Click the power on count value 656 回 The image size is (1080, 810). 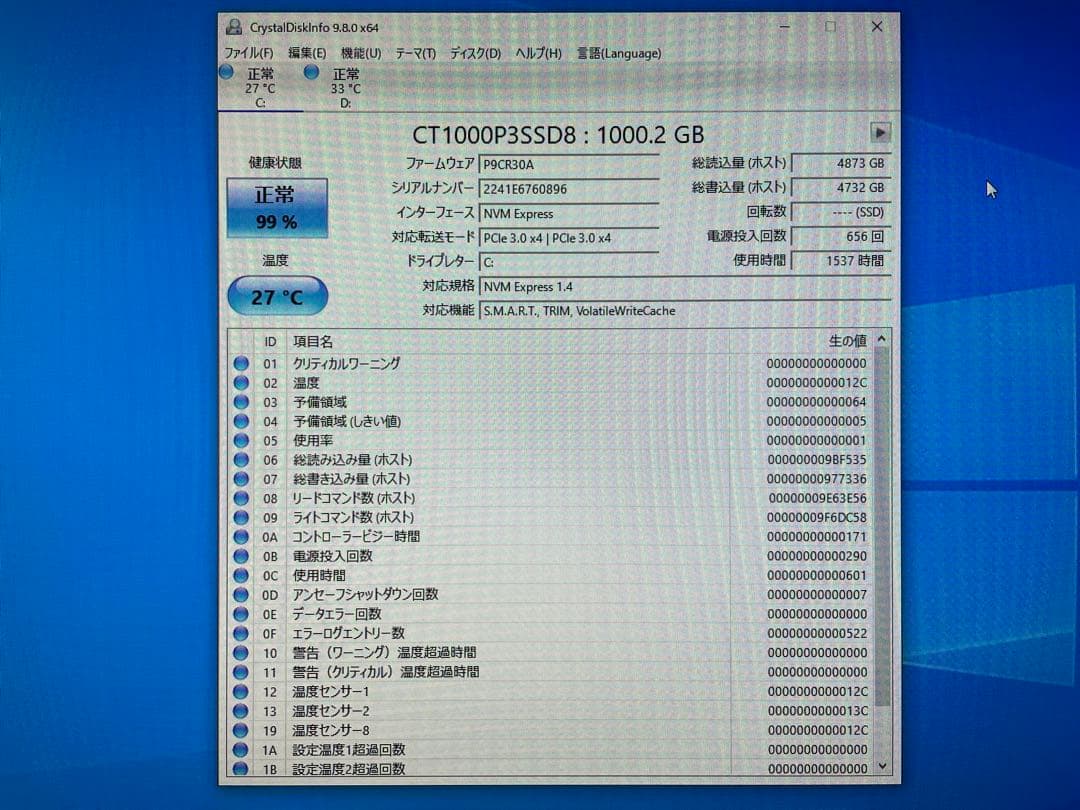[841, 236]
